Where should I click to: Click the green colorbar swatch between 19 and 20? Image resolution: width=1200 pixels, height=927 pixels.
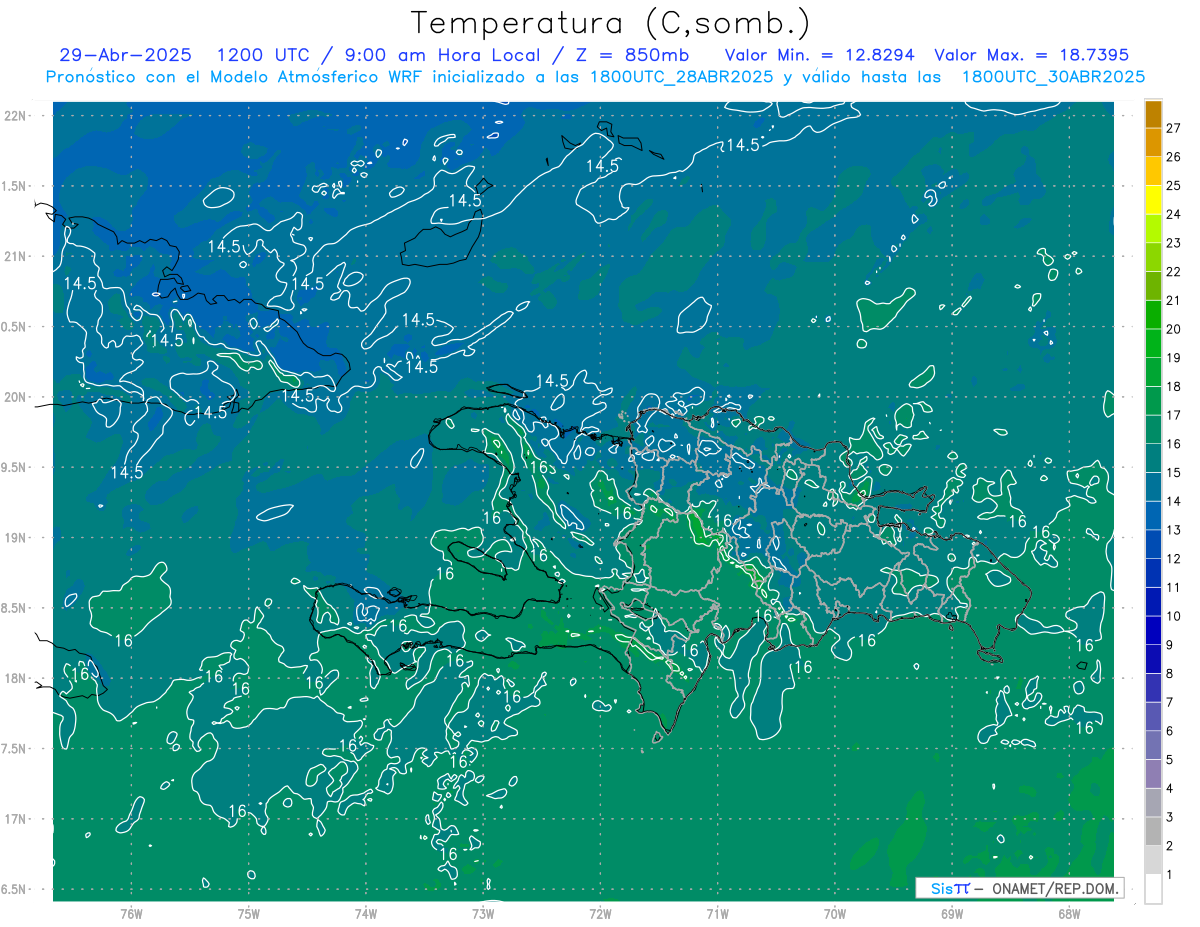[1153, 344]
